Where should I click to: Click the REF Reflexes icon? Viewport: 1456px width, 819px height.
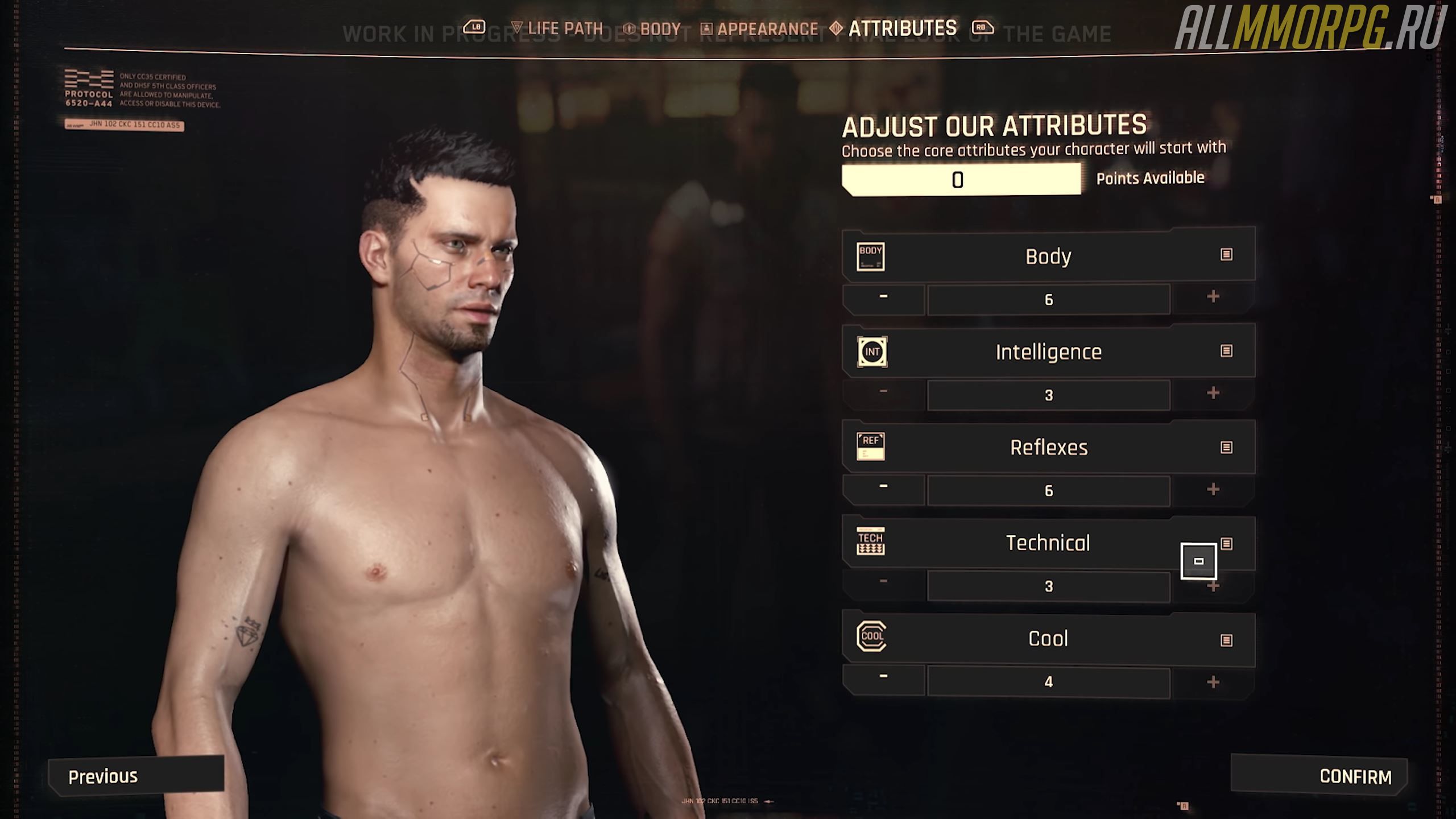870,446
